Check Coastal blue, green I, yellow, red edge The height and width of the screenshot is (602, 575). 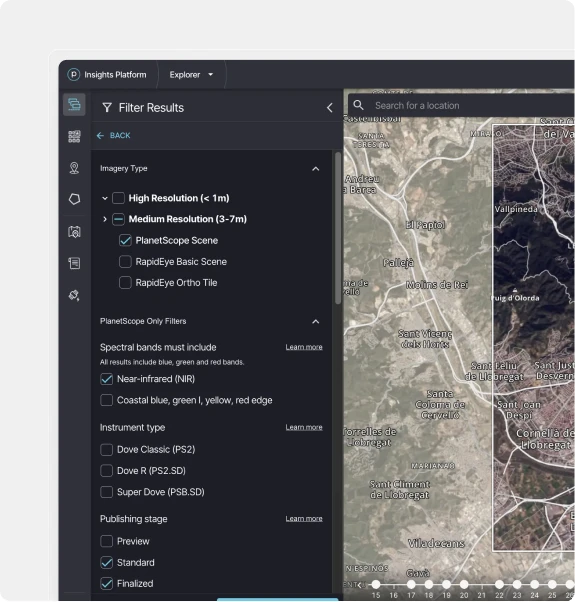pos(106,400)
